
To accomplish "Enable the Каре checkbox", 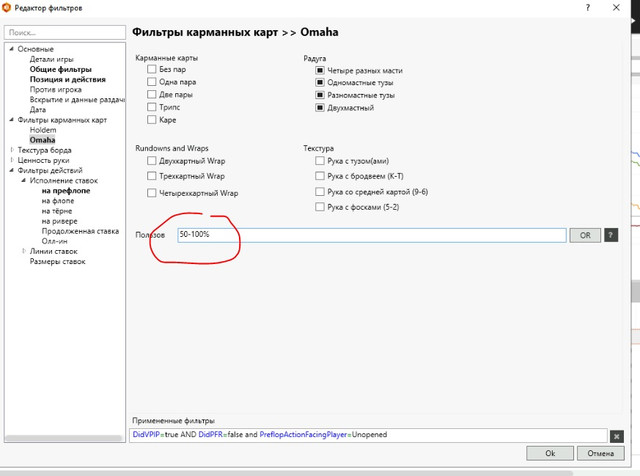I will tap(151, 120).
